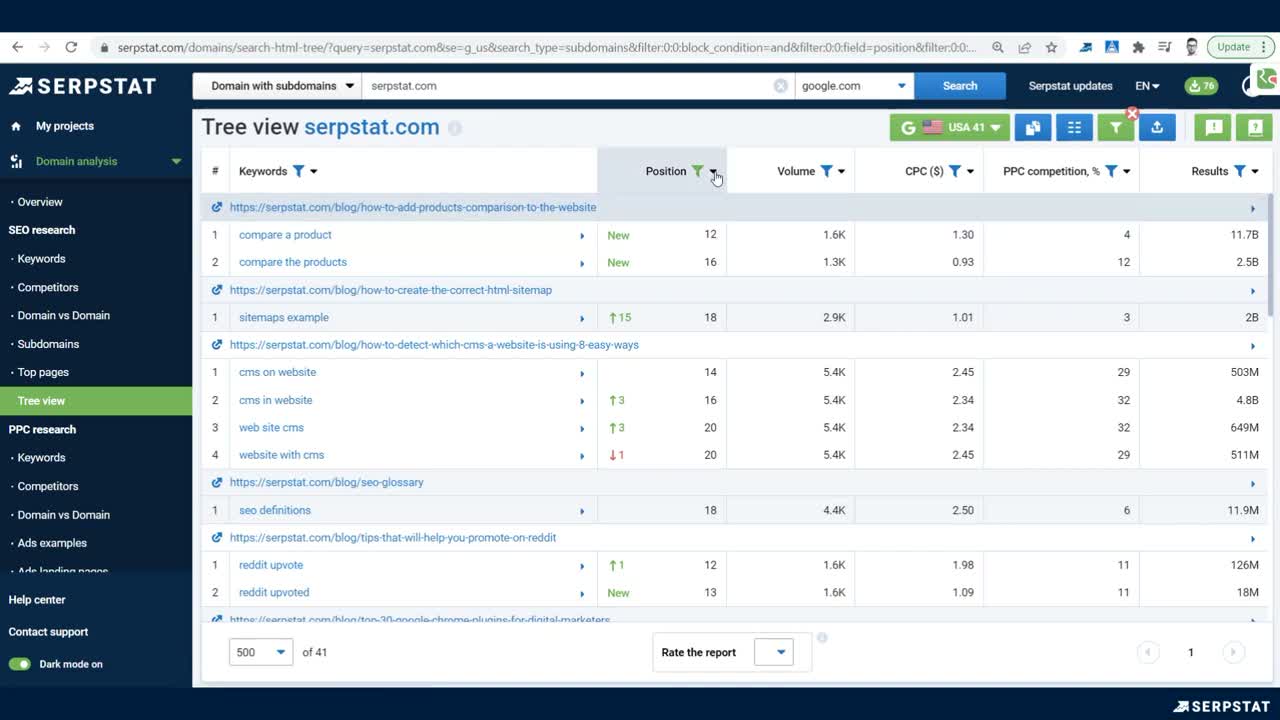
Task: Open My projects in sidebar
Action: (65, 126)
